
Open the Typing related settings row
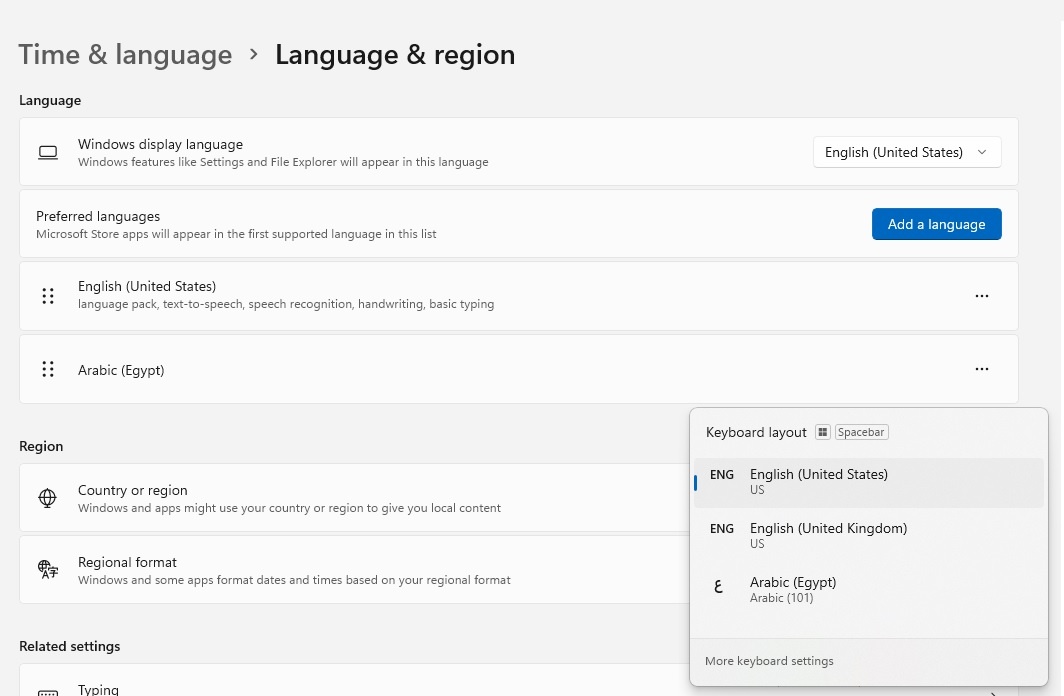[350, 688]
